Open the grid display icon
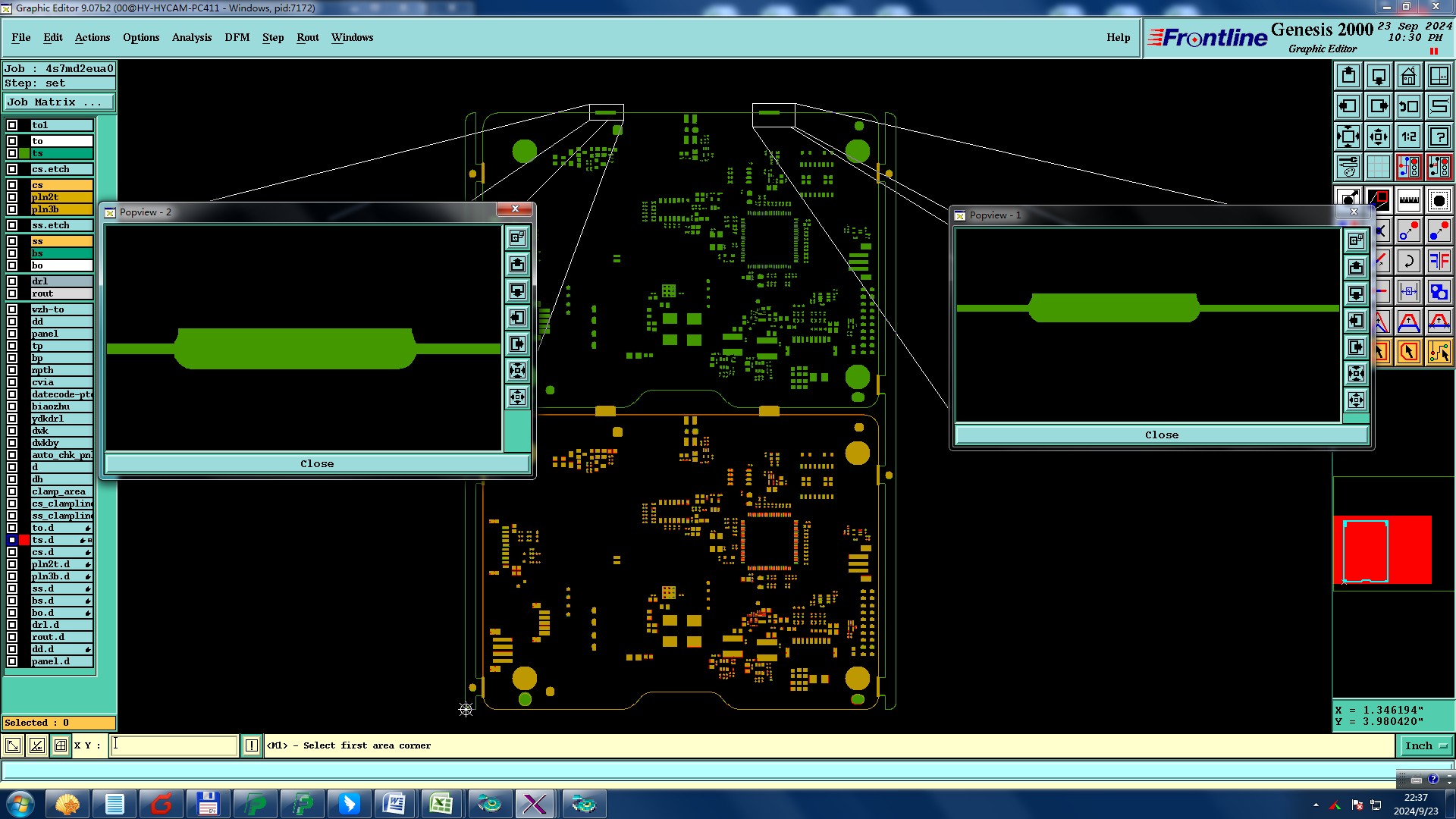Screen dimensions: 1456x819 (x=1378, y=167)
